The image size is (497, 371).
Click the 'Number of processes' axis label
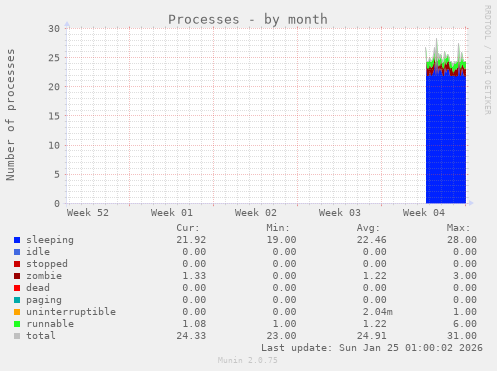(x=11, y=115)
